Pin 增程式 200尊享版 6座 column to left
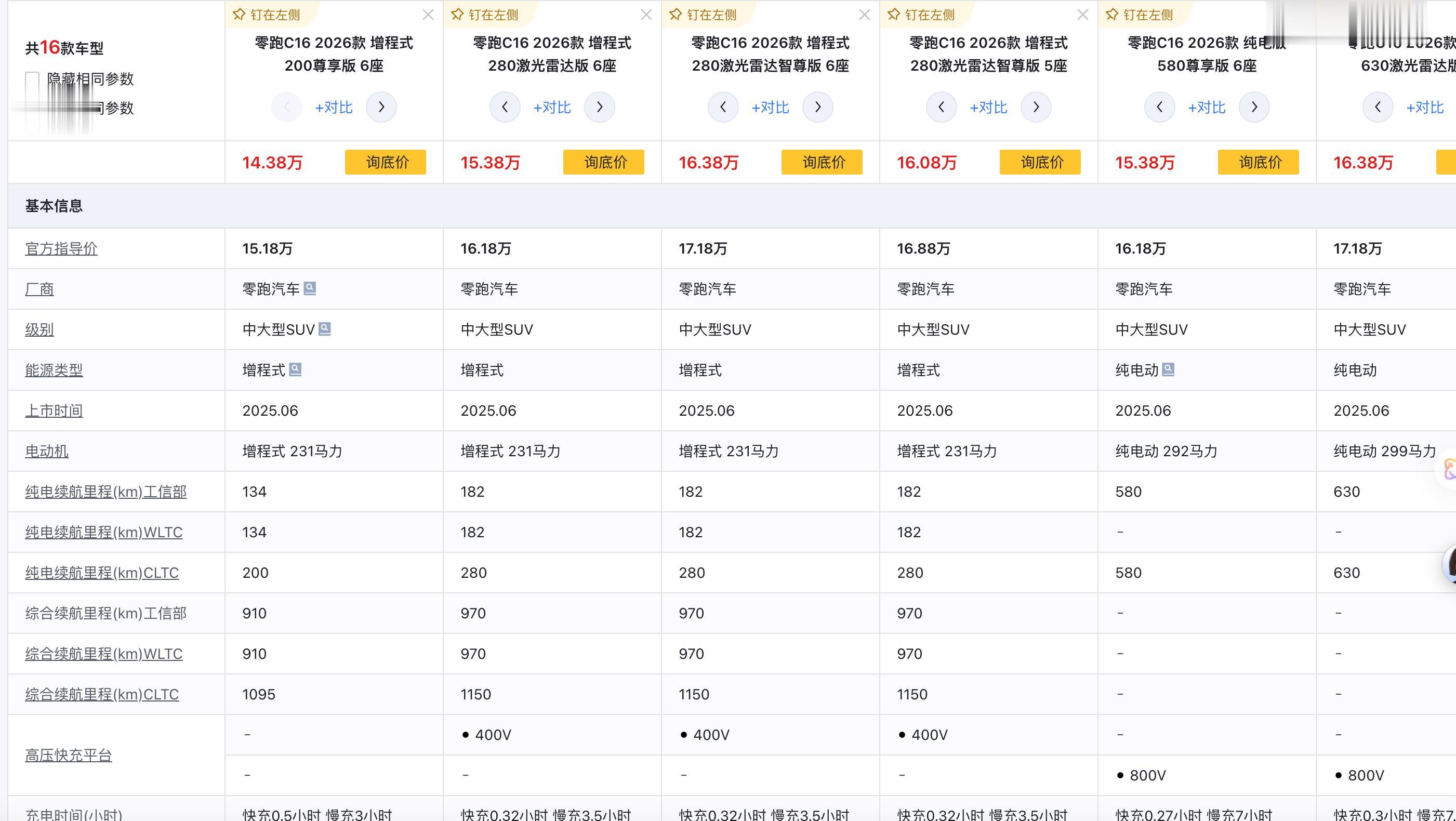This screenshot has height=821, width=1456. [x=267, y=15]
